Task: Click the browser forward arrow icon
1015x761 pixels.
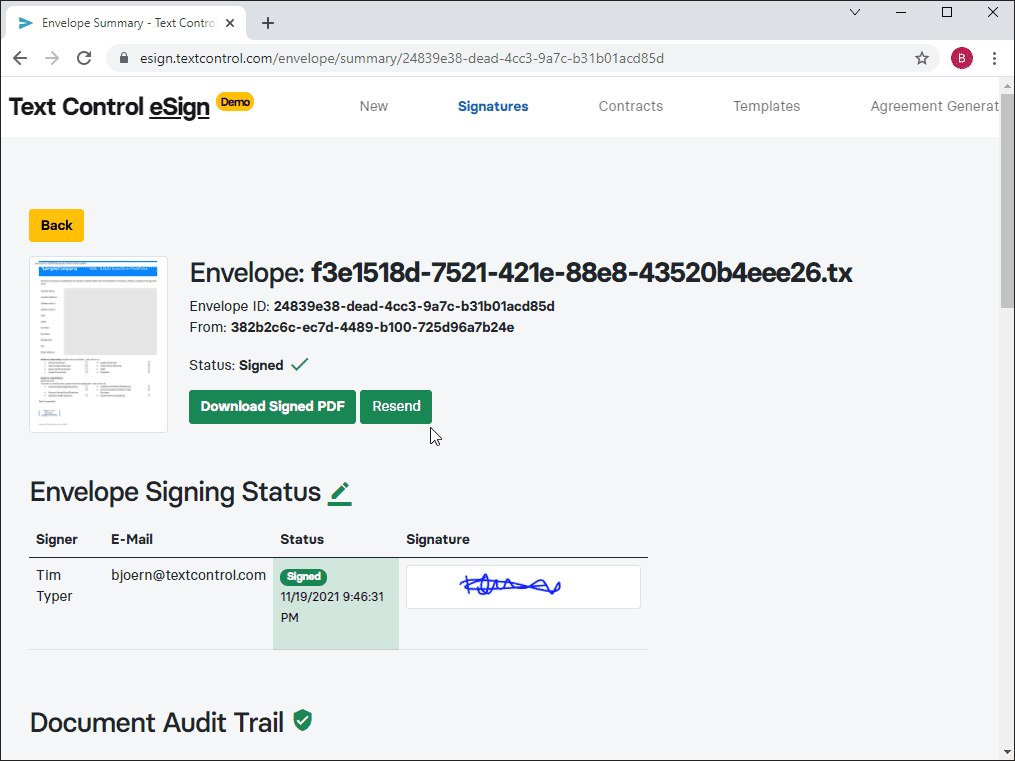Action: (52, 58)
